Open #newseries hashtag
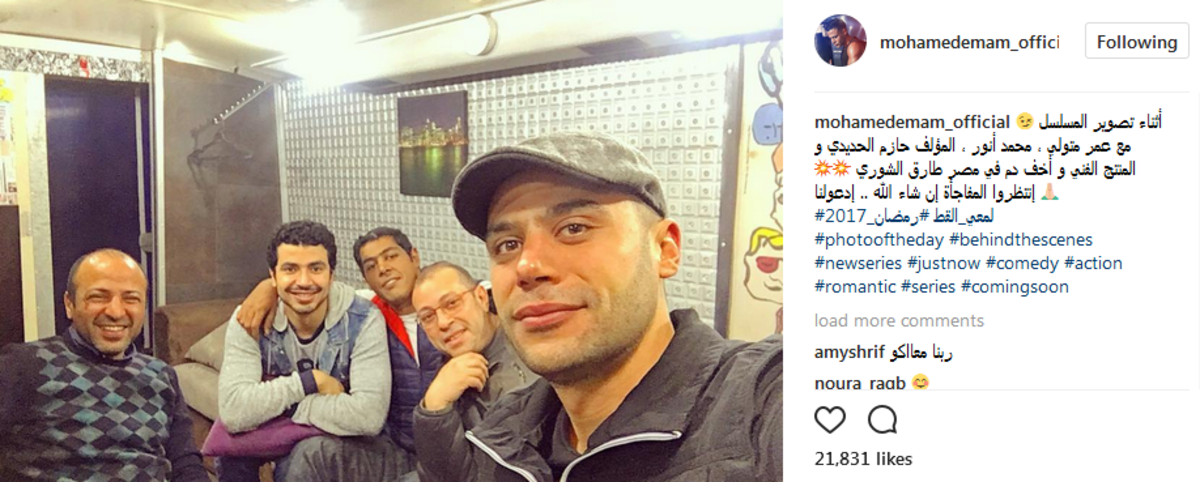The width and height of the screenshot is (1200, 482). pos(859,263)
